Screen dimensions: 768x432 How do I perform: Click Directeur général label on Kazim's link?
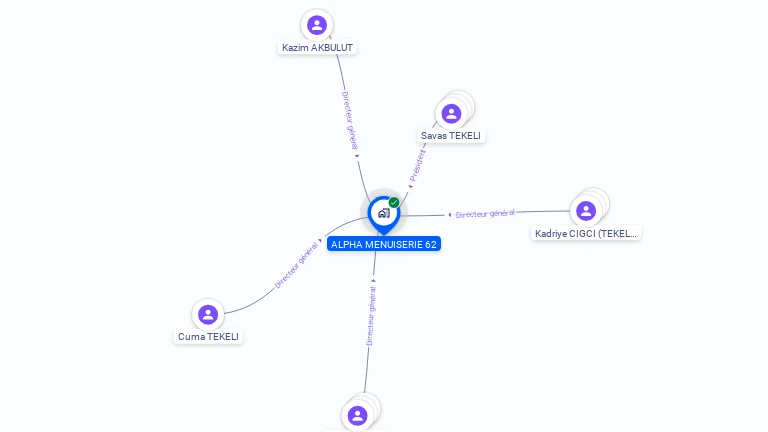point(350,121)
